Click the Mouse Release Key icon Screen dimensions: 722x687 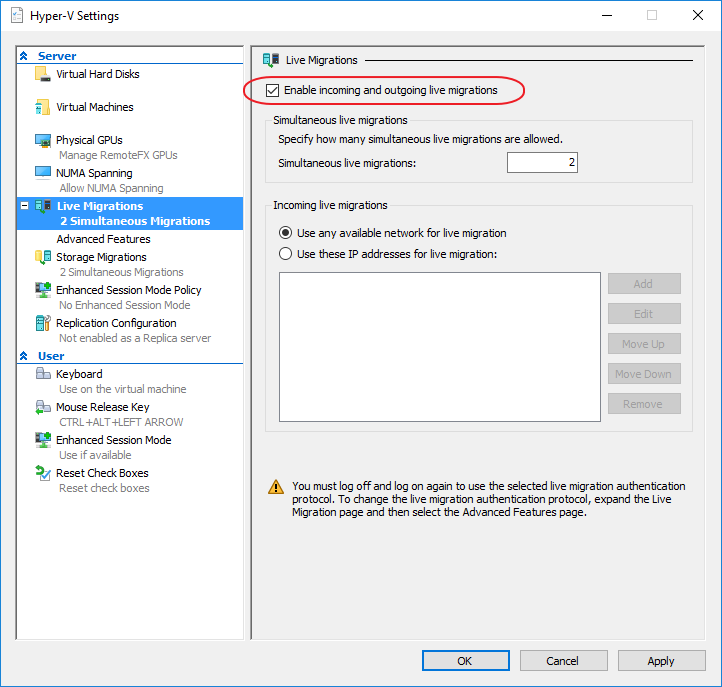[43, 407]
